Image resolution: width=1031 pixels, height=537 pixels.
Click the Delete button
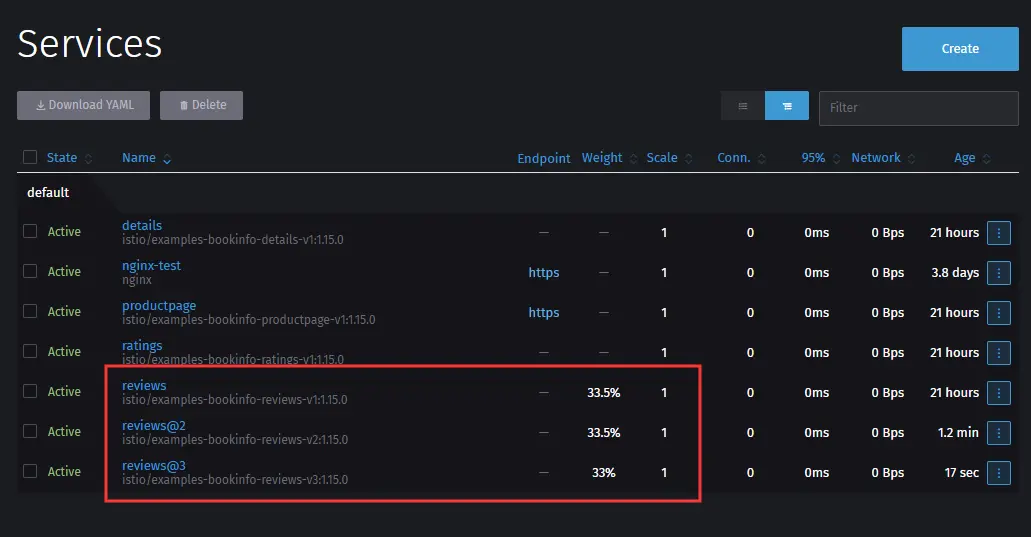click(201, 105)
